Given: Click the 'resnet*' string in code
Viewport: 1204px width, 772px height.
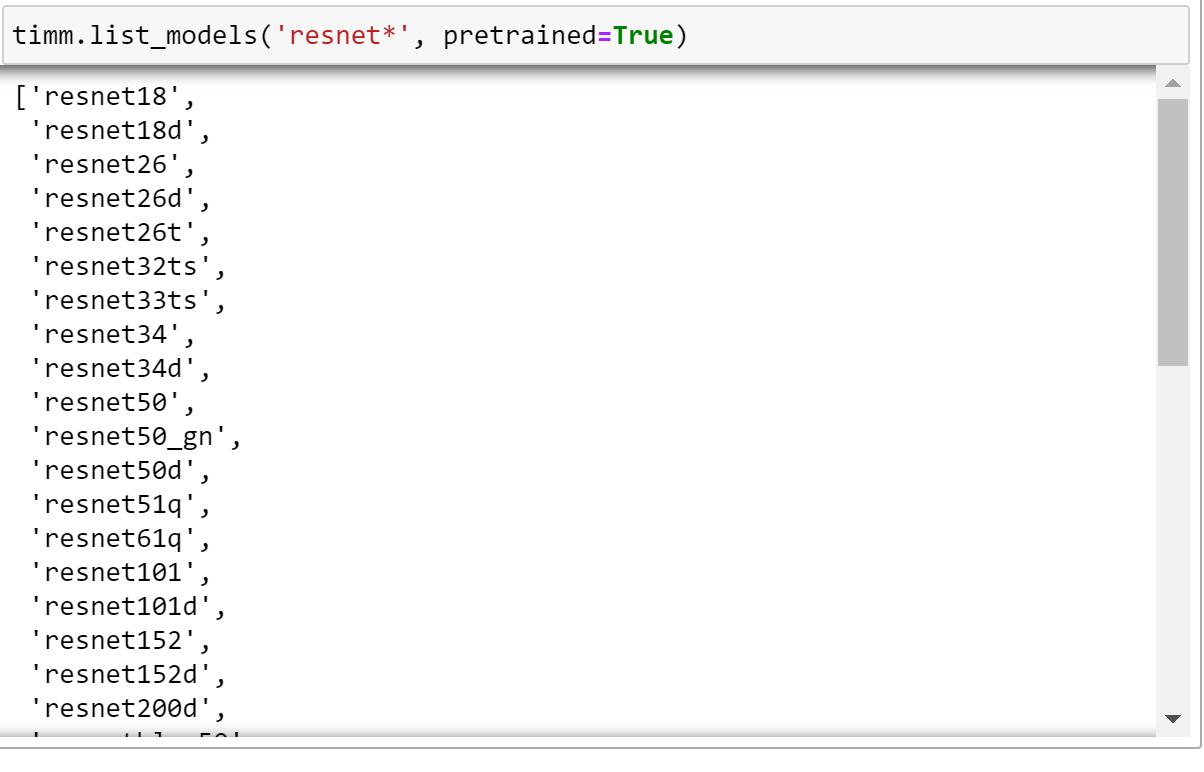Looking at the screenshot, I should pyautogui.click(x=343, y=36).
